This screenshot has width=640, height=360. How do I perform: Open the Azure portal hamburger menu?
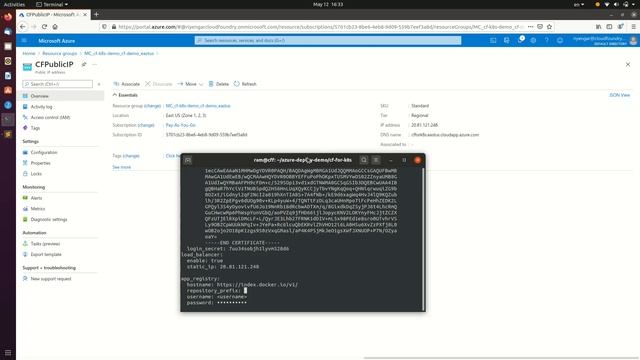(24, 40)
